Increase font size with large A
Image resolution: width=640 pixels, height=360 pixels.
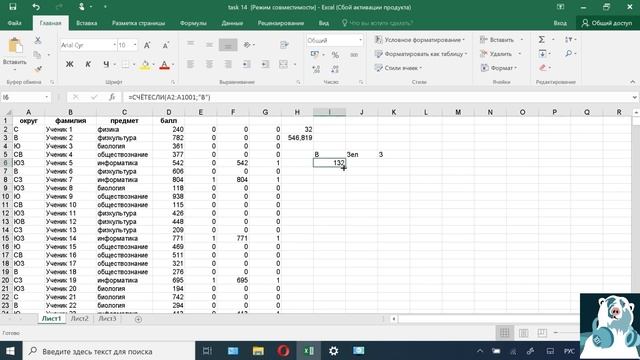pyautogui.click(x=147, y=45)
